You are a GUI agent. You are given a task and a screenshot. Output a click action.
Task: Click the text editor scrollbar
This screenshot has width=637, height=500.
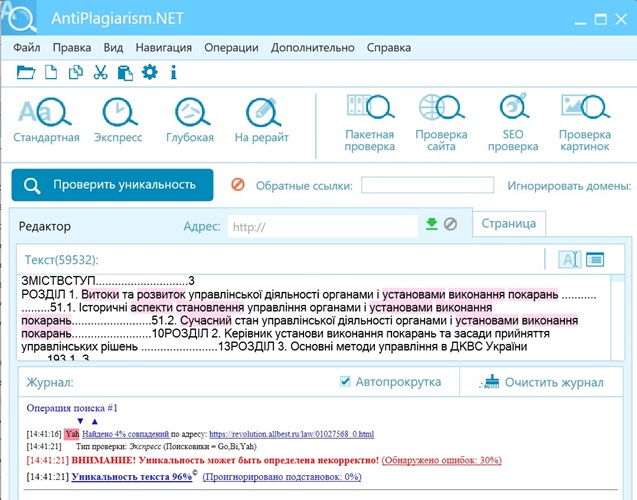pos(618,317)
